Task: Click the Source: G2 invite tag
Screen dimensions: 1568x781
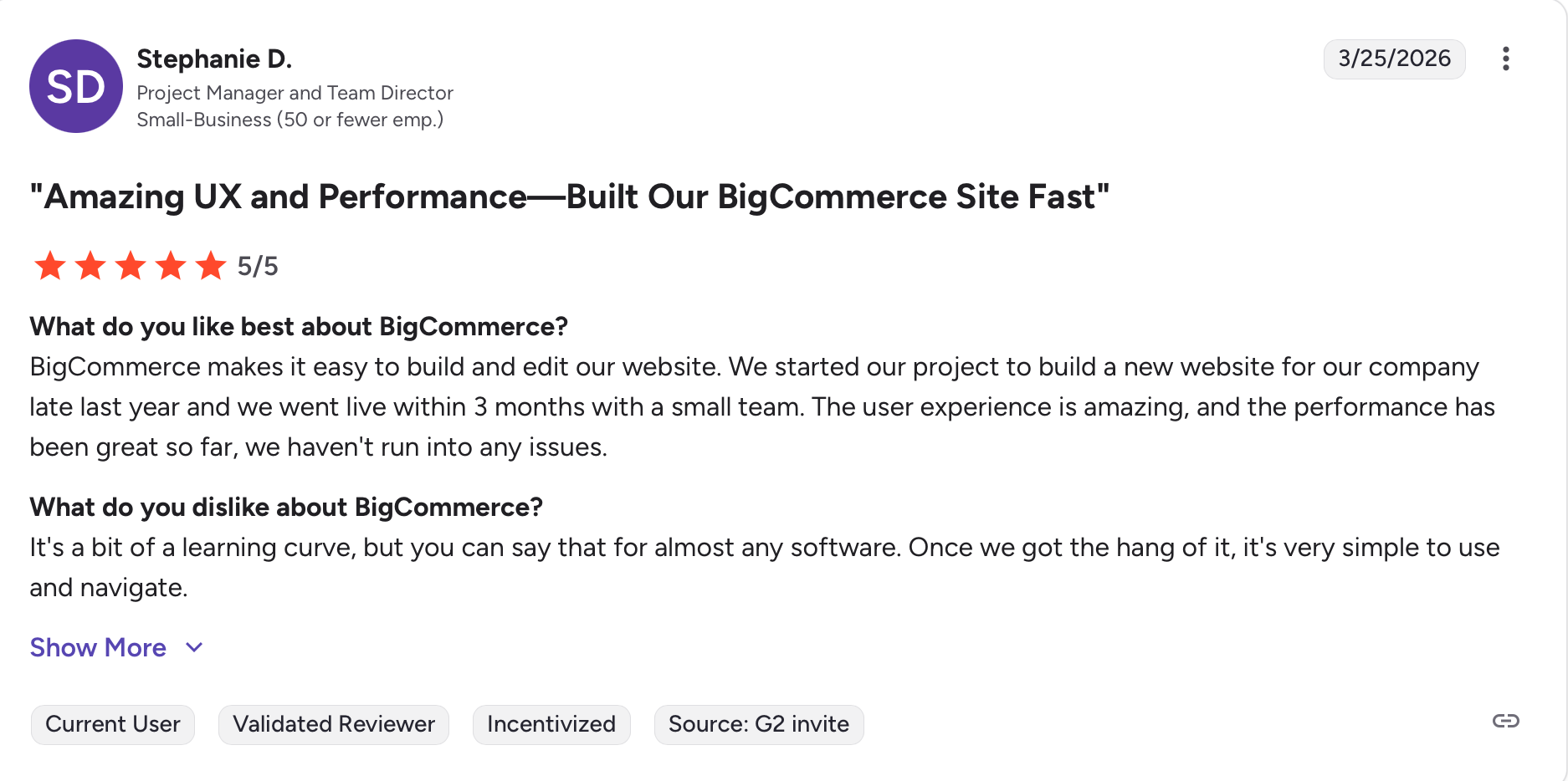Action: coord(758,724)
